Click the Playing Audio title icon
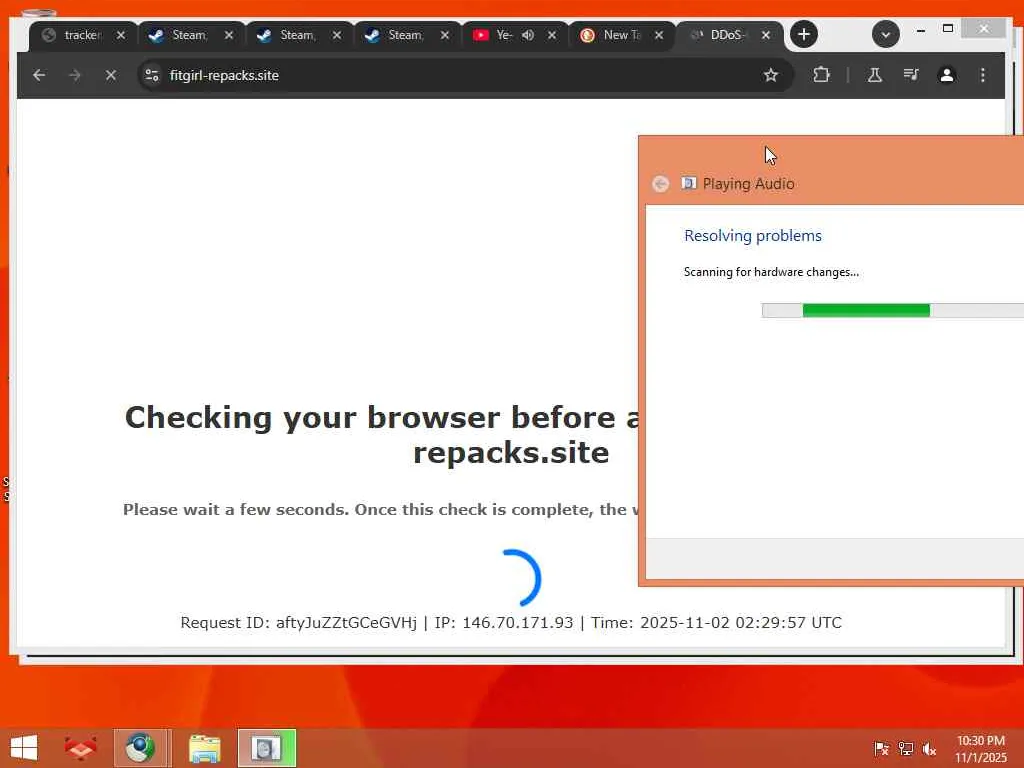This screenshot has height=768, width=1024. tap(688, 184)
